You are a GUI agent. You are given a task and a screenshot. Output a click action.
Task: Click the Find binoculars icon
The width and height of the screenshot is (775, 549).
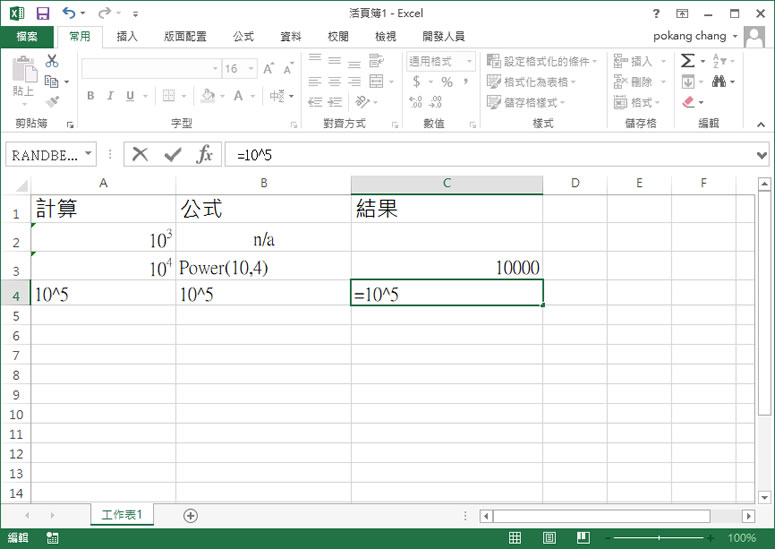(x=721, y=82)
